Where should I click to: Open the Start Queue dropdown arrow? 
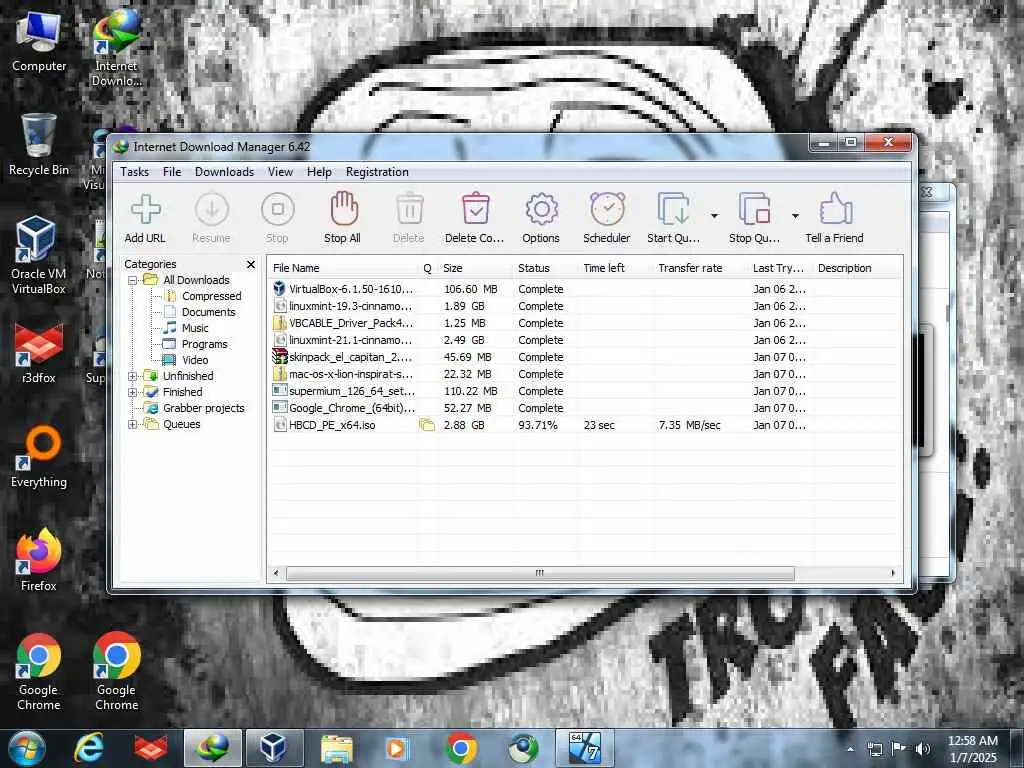click(x=714, y=216)
